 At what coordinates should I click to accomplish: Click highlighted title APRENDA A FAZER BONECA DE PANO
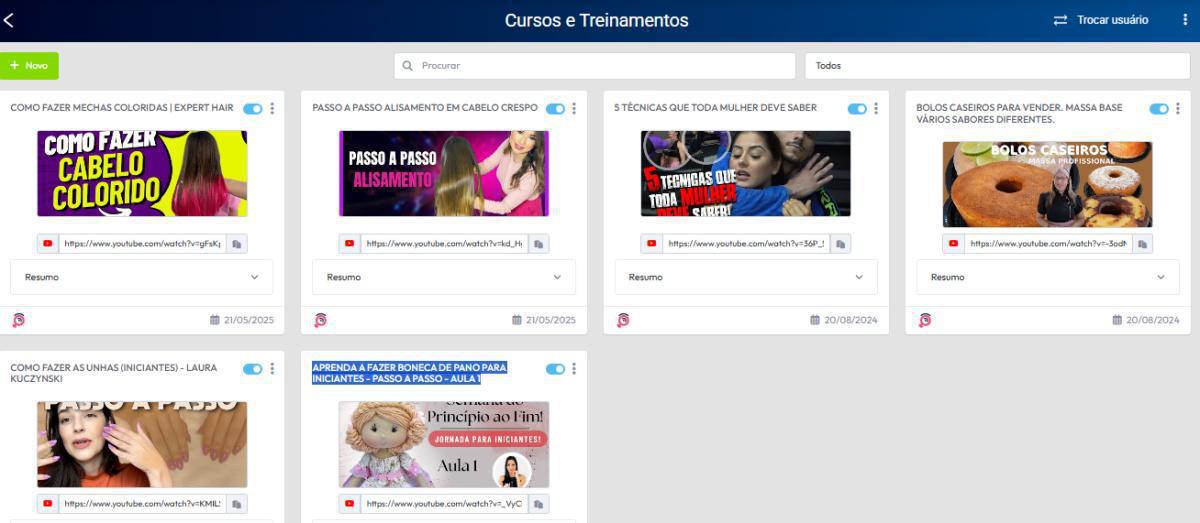click(x=410, y=373)
